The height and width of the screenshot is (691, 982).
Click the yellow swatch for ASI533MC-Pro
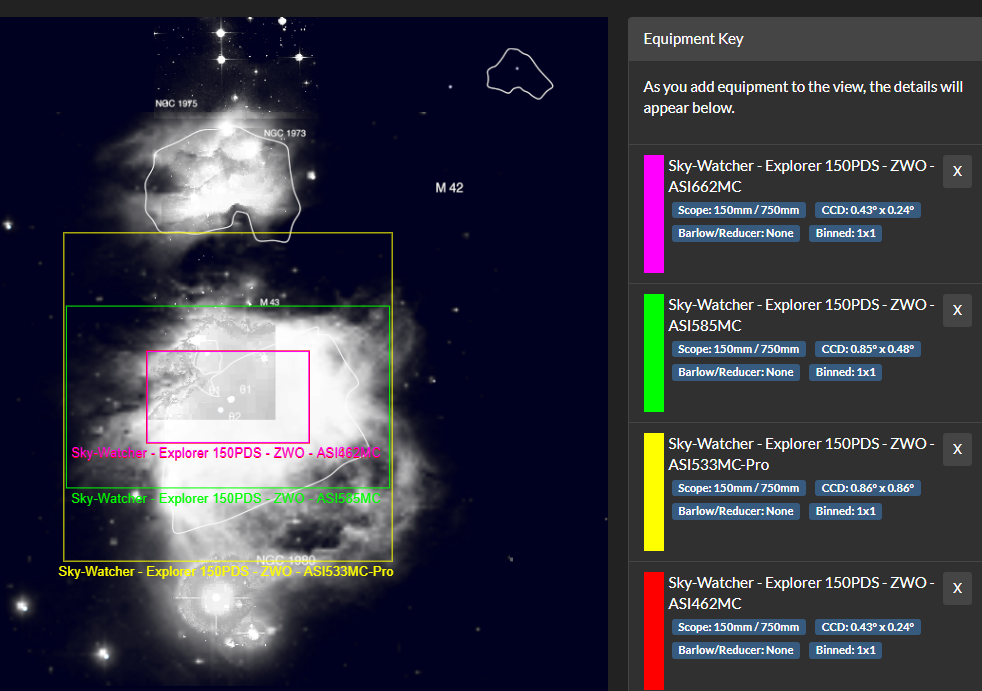(654, 492)
